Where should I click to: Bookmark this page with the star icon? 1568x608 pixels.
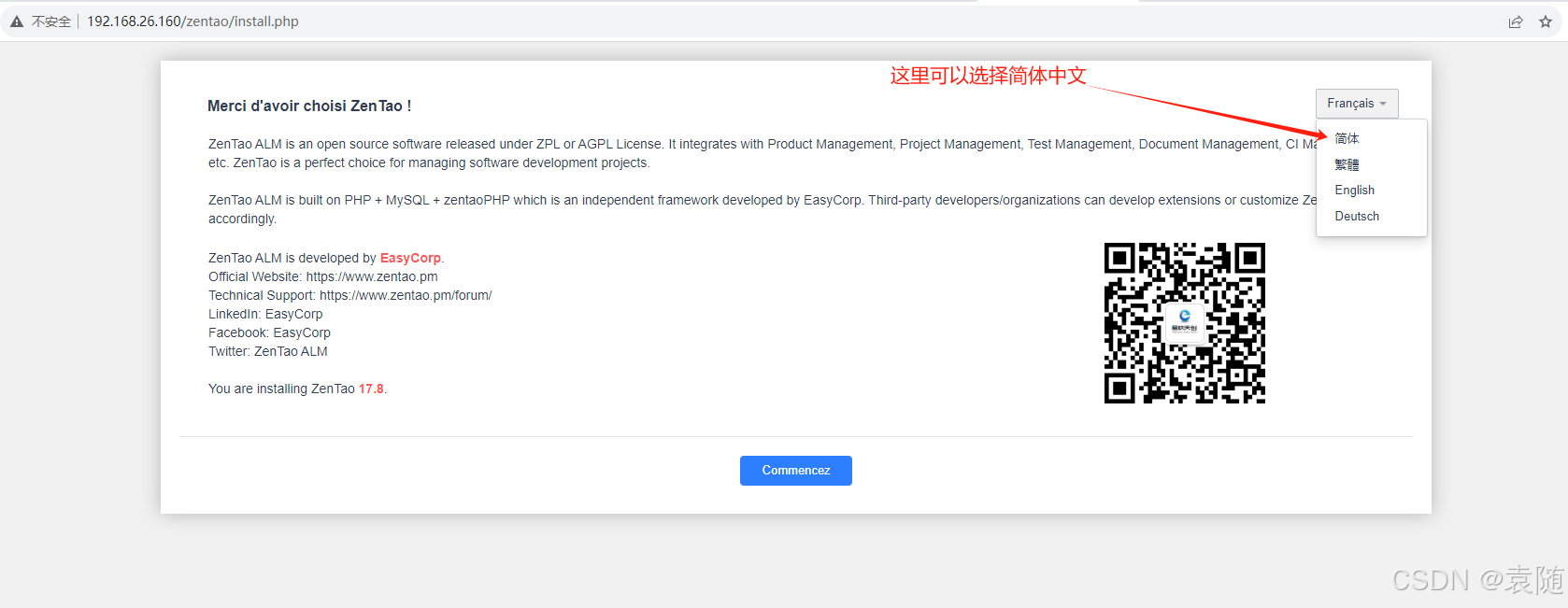[x=1546, y=21]
